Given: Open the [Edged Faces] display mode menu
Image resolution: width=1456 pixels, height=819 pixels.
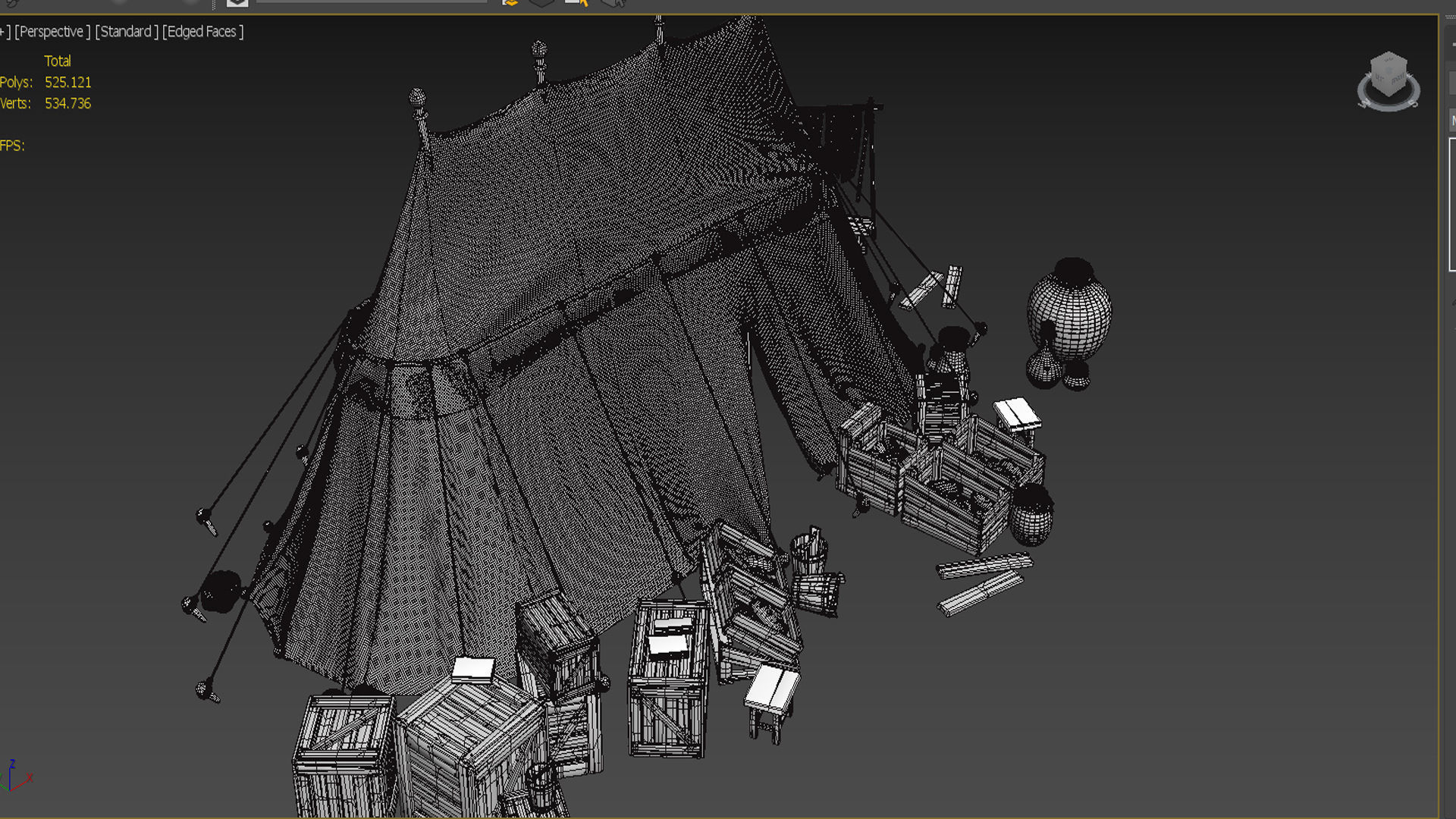Looking at the screenshot, I should tap(203, 32).
